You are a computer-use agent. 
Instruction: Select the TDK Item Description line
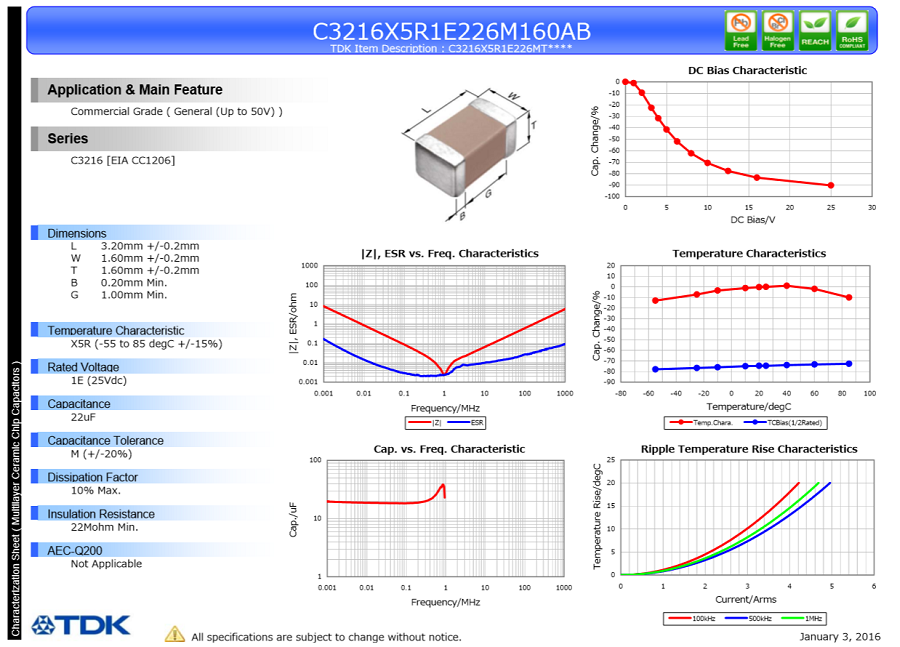coord(451,49)
